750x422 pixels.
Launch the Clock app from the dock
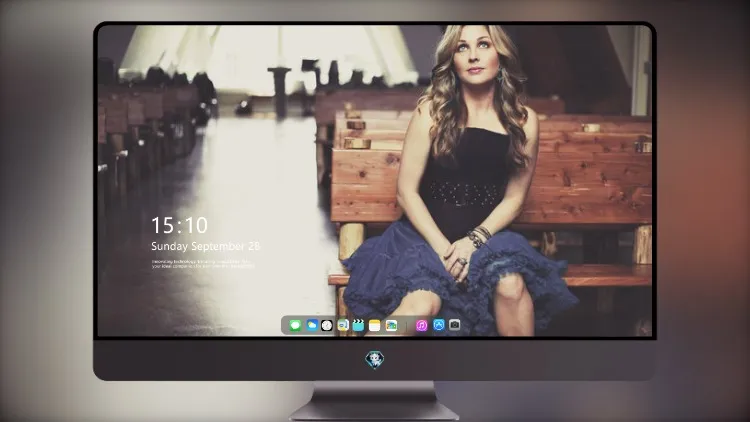pyautogui.click(x=327, y=325)
